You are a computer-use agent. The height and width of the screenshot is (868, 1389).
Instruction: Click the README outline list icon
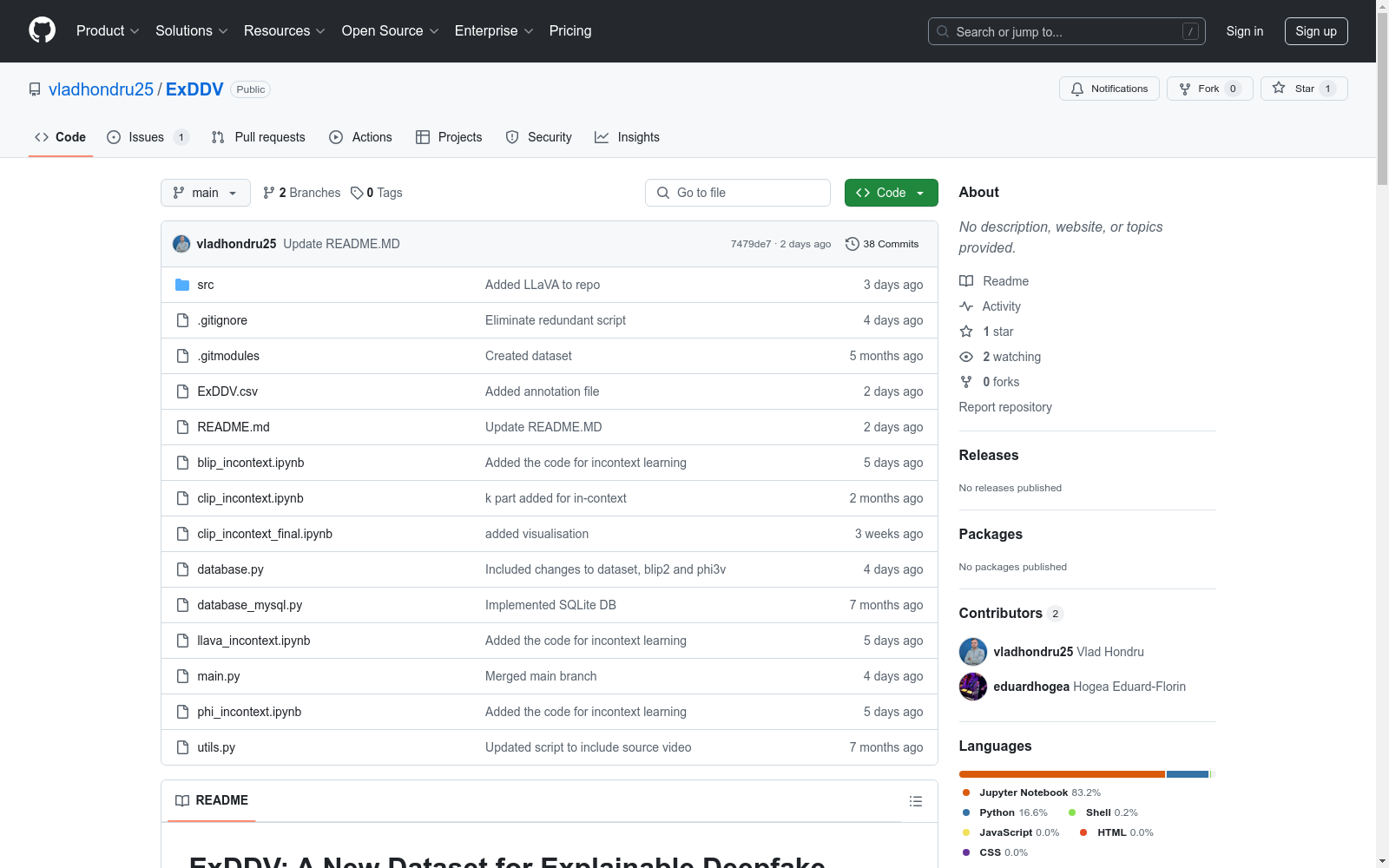pyautogui.click(x=915, y=801)
